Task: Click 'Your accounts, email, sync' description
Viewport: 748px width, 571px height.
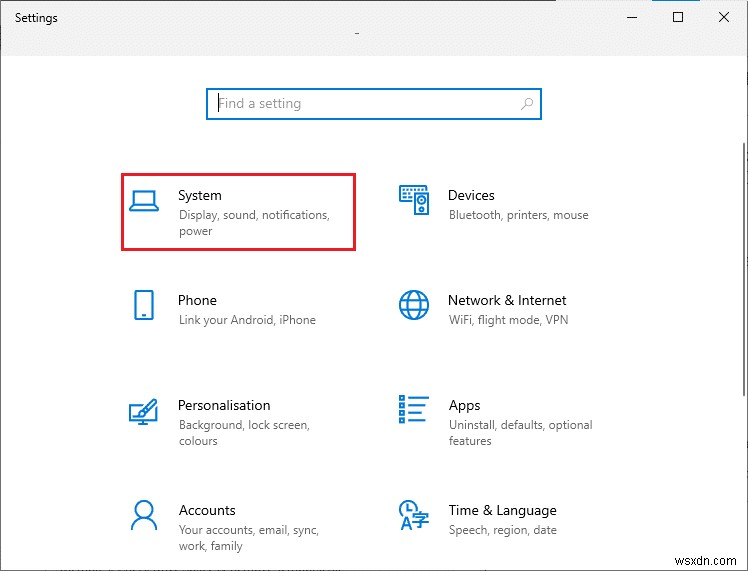Action: [x=249, y=530]
